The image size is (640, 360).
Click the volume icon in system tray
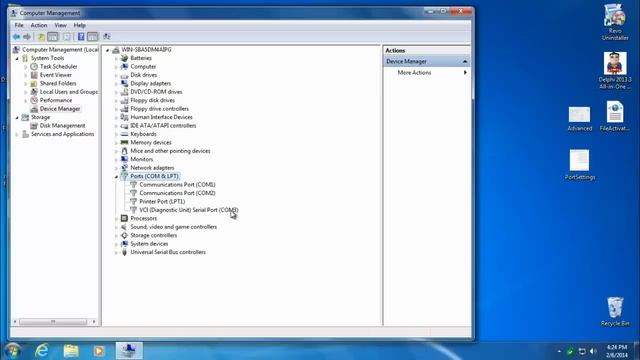(x=593, y=351)
